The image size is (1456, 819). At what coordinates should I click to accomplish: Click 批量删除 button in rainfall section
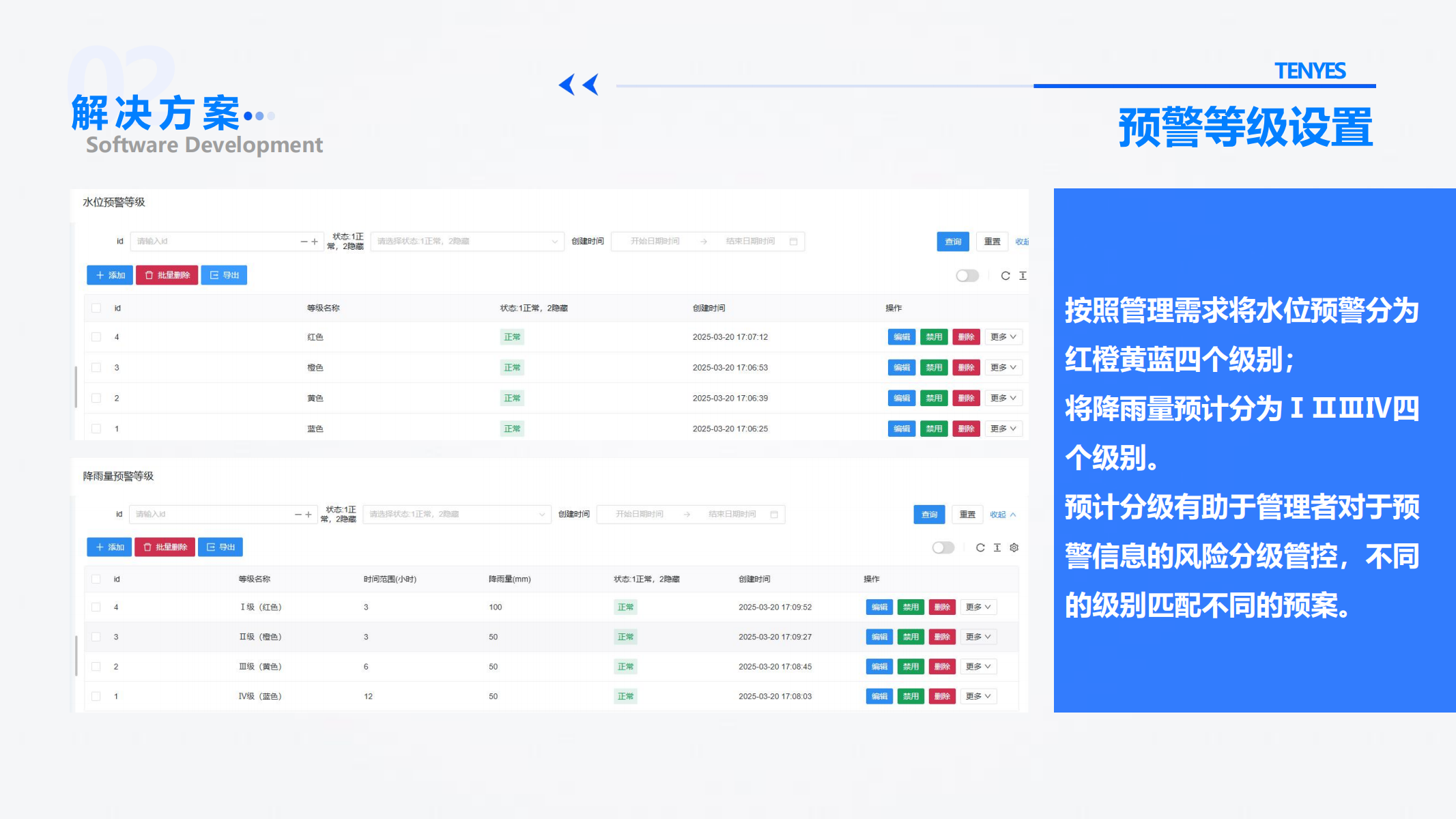tap(165, 547)
